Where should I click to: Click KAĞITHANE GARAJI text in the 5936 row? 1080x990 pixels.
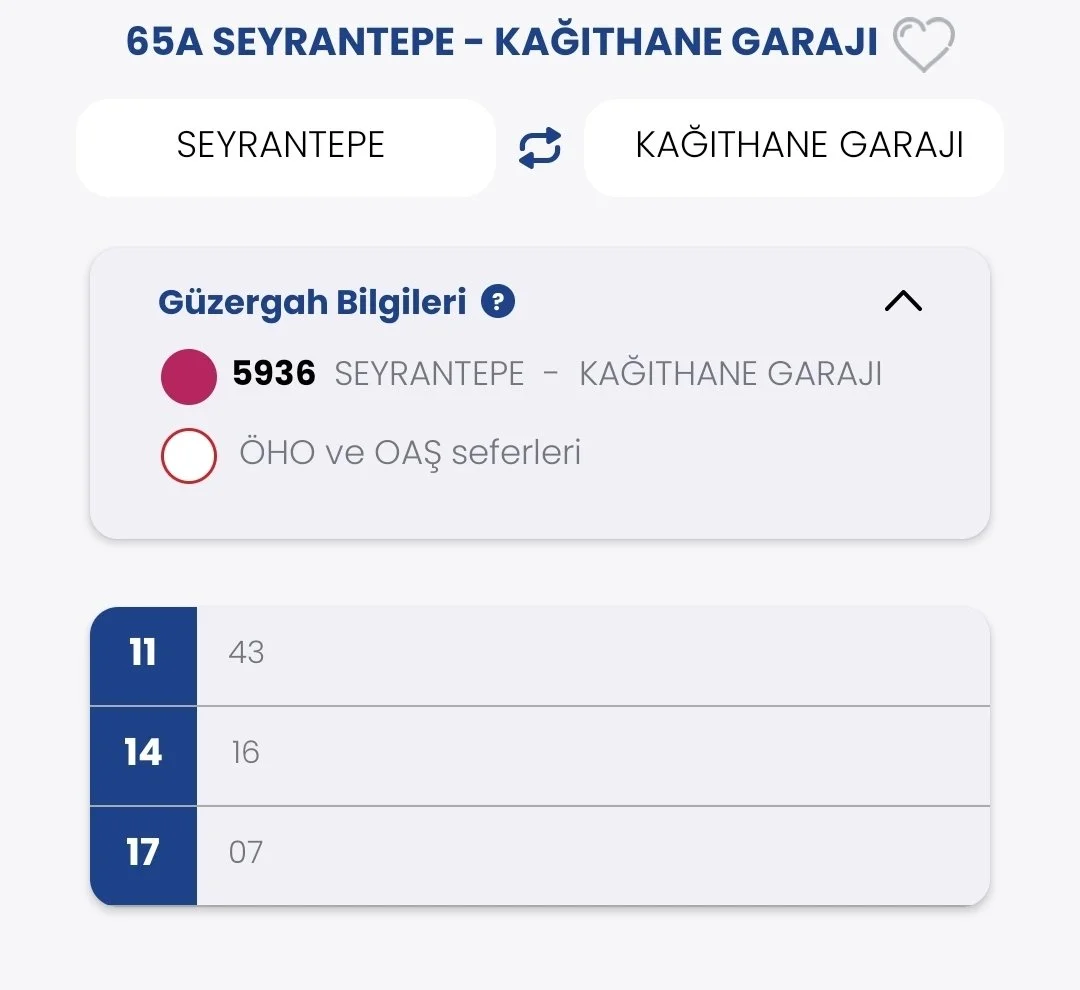[x=731, y=374]
